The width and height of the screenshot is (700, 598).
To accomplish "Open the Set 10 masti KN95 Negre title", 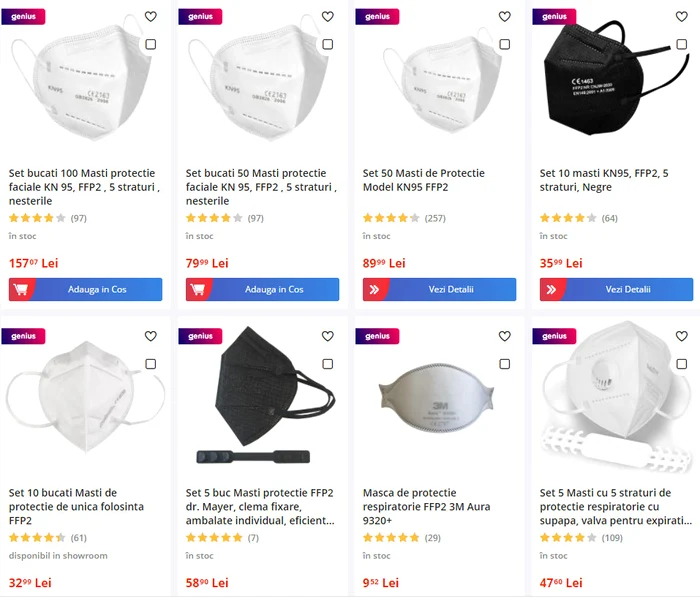I will pyautogui.click(x=610, y=180).
